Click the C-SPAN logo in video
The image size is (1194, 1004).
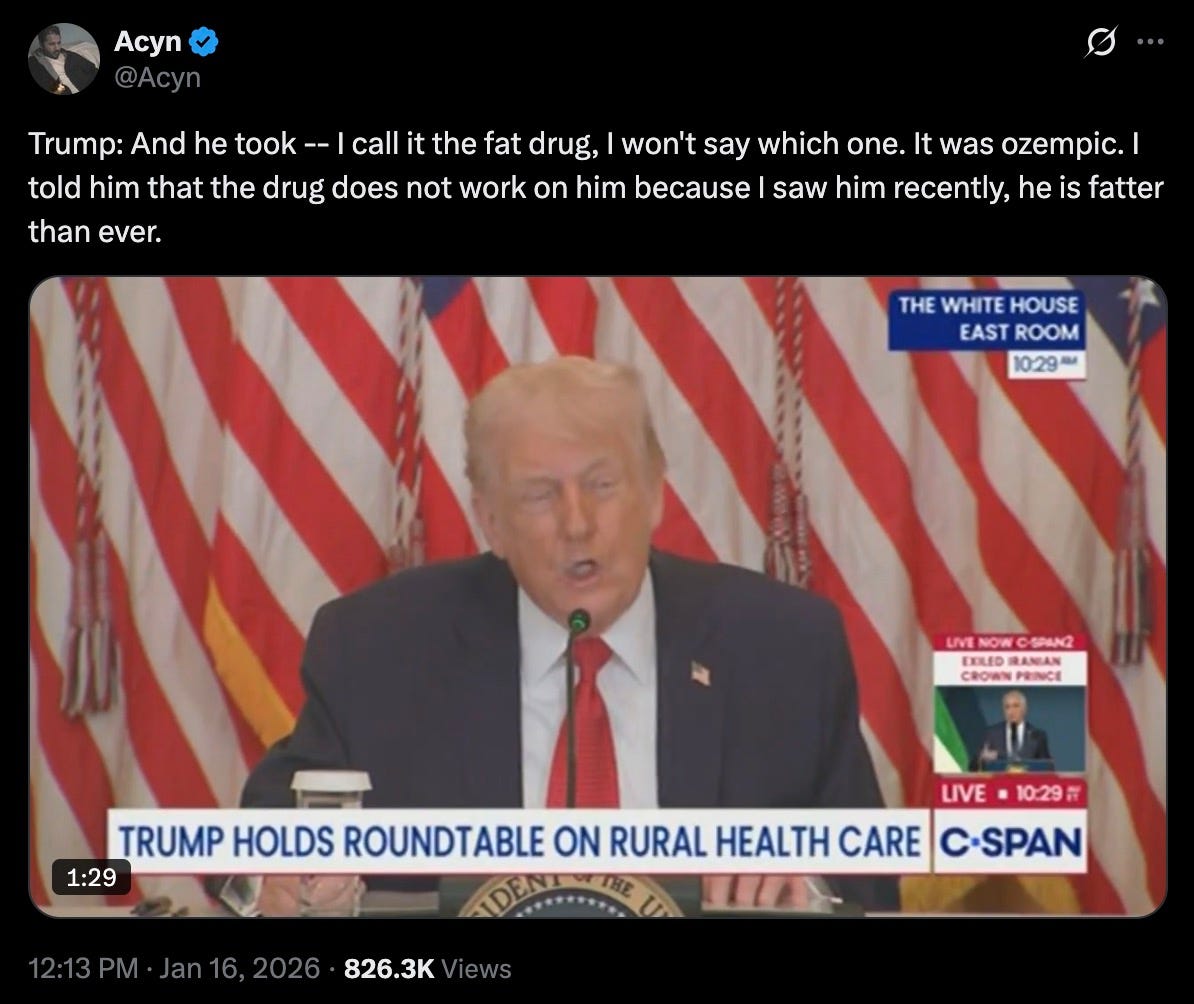pos(1010,843)
